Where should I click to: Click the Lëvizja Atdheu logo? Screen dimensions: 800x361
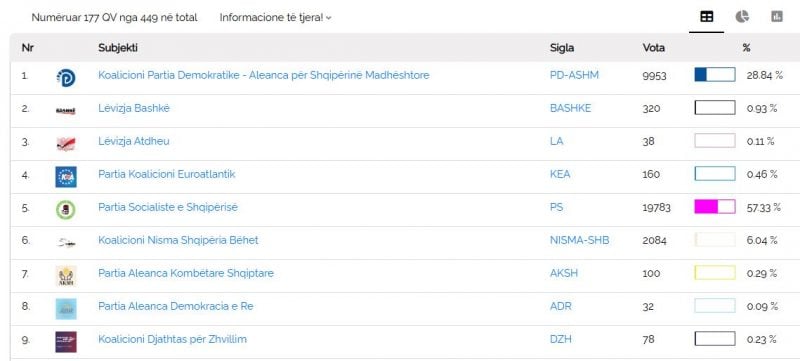coord(66,143)
